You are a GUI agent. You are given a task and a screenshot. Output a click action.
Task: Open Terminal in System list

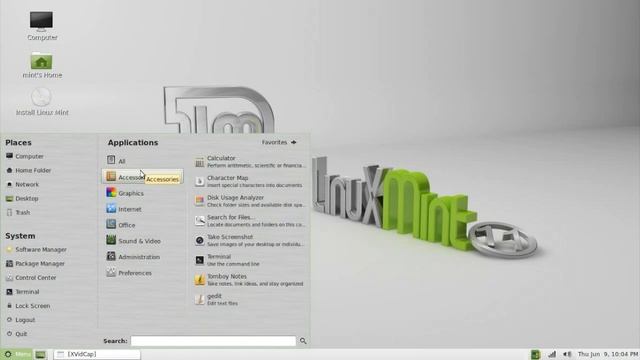pyautogui.click(x=23, y=292)
